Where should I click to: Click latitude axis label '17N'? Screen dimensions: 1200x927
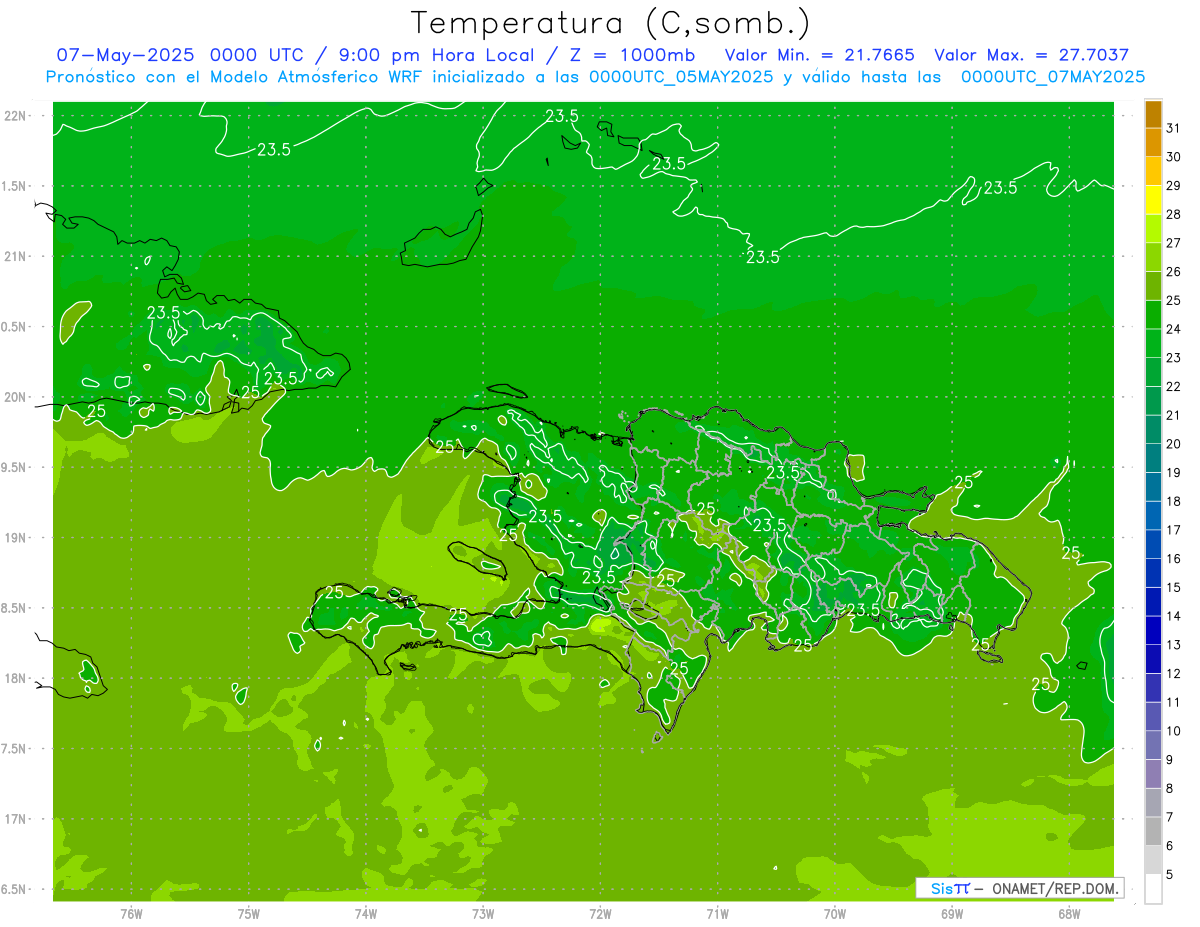[16, 819]
